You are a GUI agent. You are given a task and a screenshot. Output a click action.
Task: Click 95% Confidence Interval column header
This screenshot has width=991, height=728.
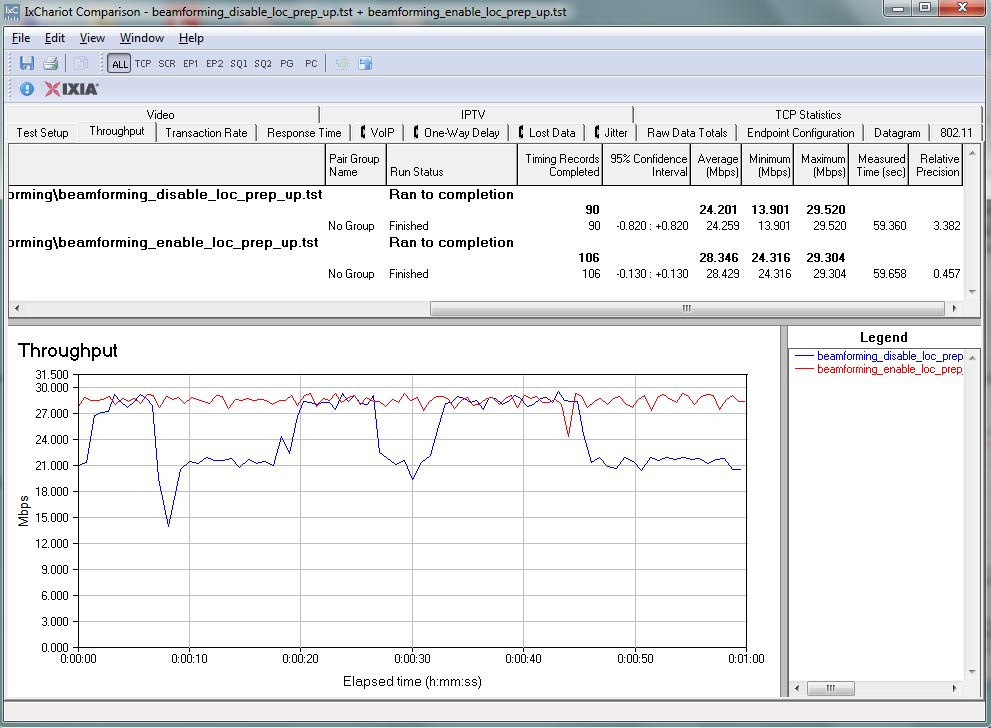(647, 165)
